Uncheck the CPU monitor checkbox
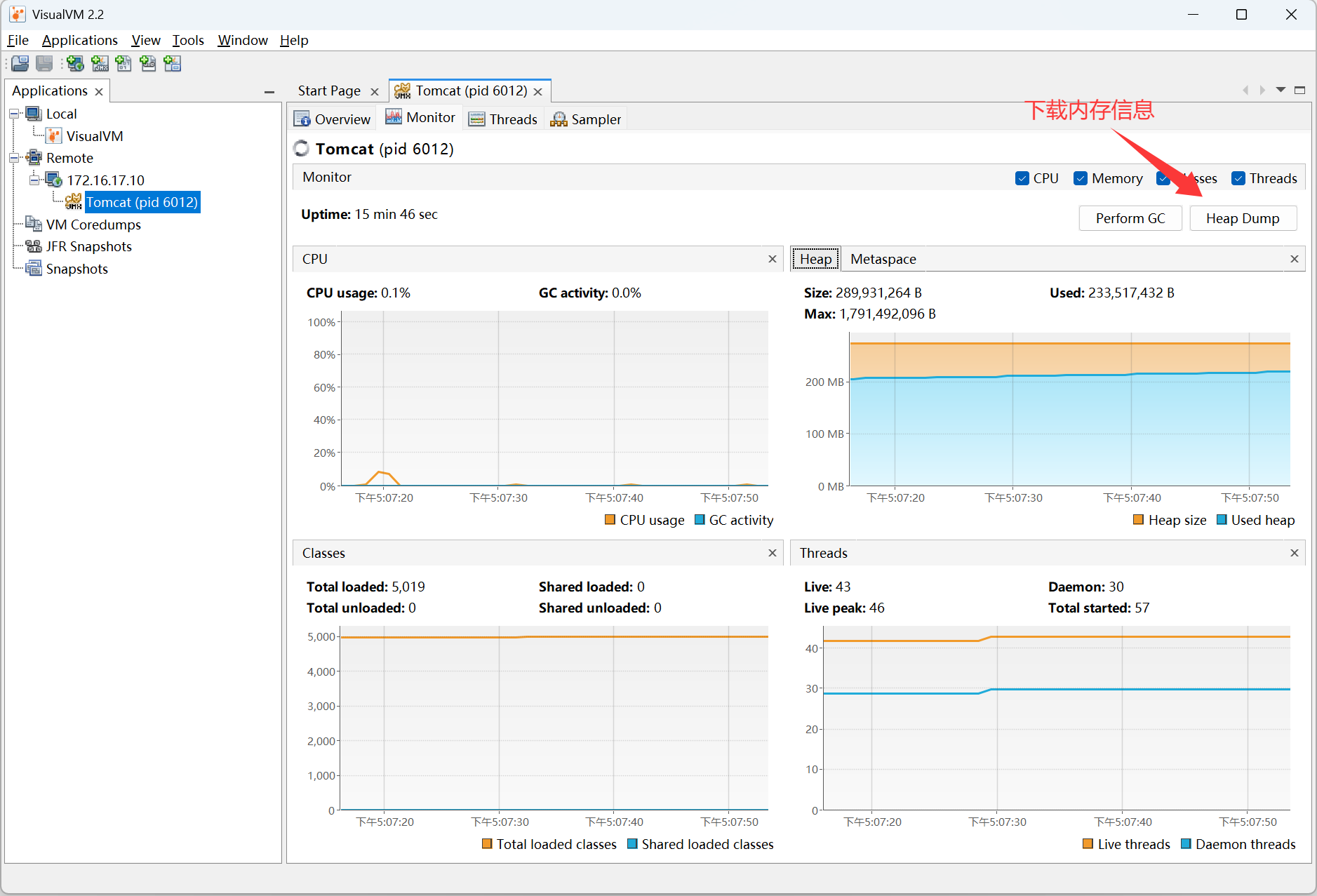 coord(1022,178)
